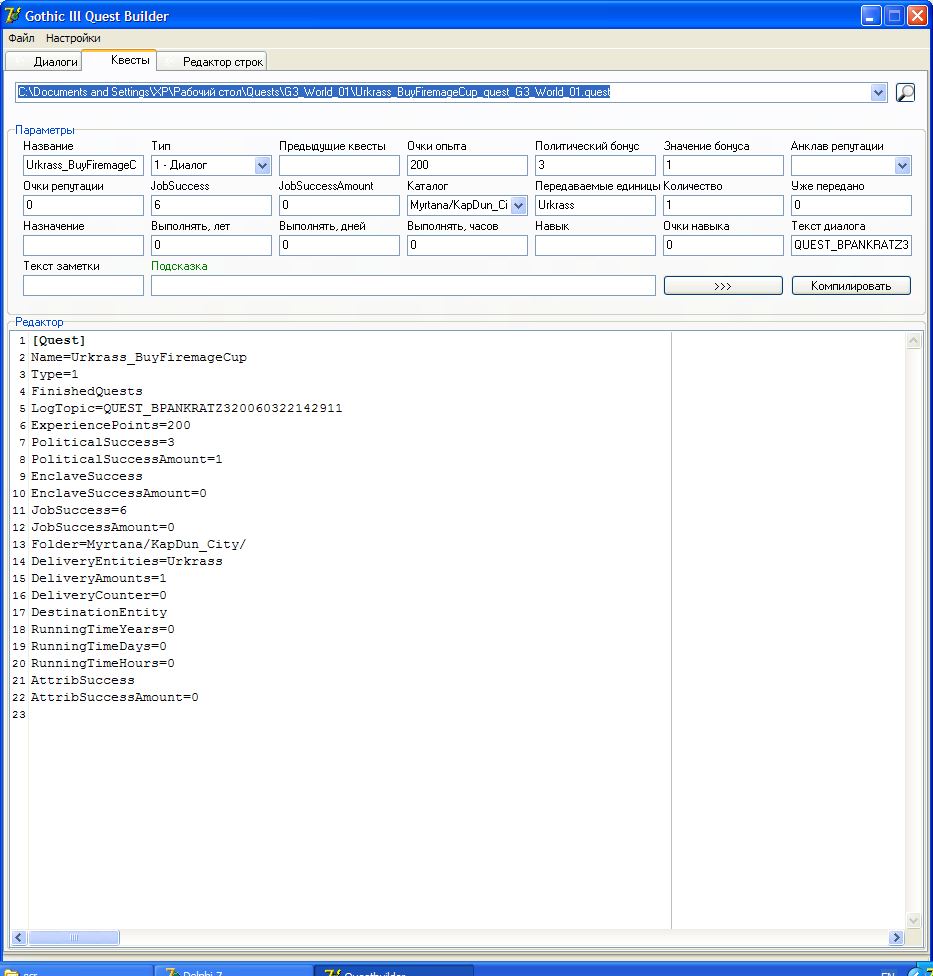Click the Очки навыка field
This screenshot has width=933, height=976.
[x=723, y=245]
